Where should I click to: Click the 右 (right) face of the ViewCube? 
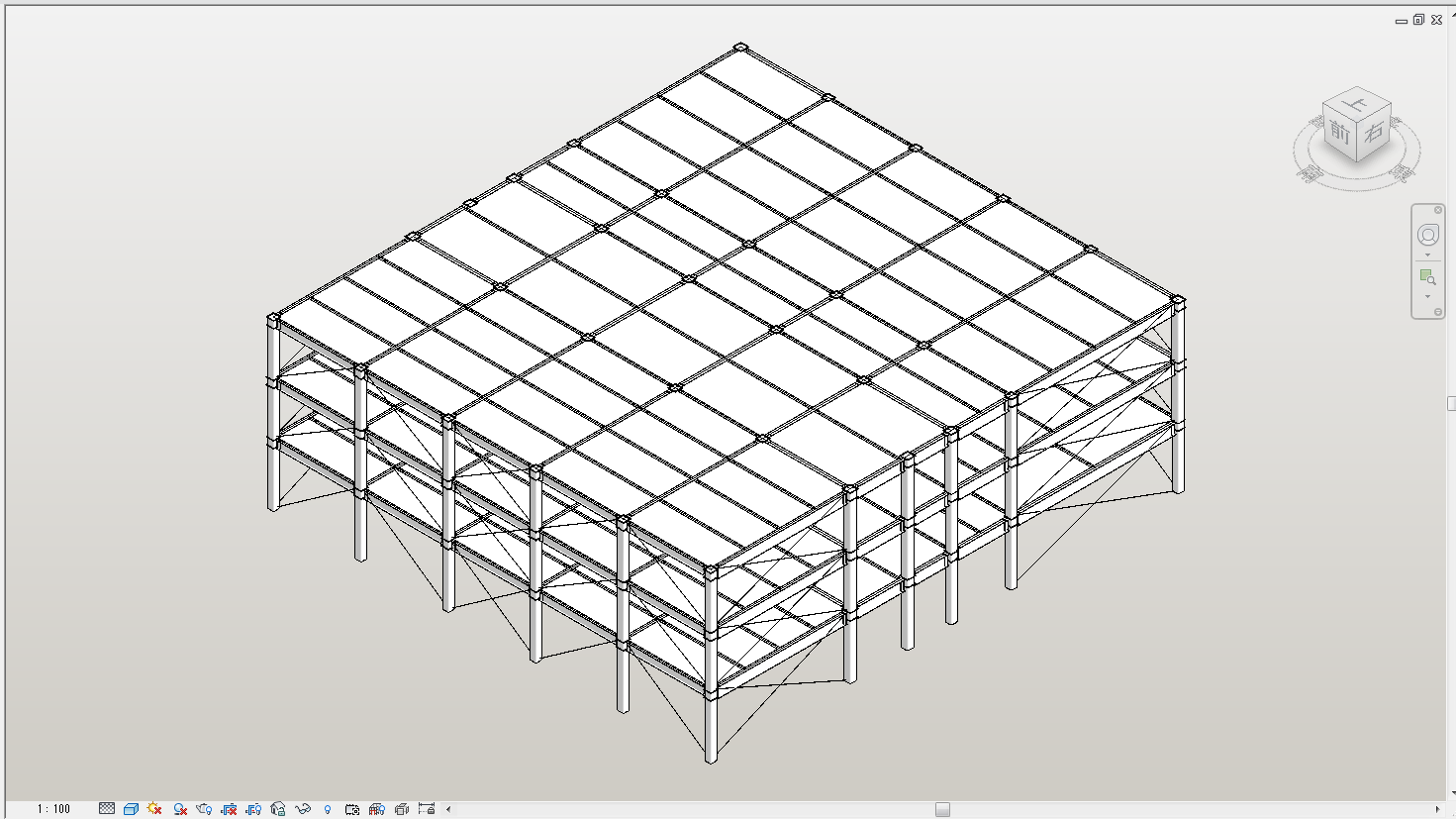(x=1374, y=132)
